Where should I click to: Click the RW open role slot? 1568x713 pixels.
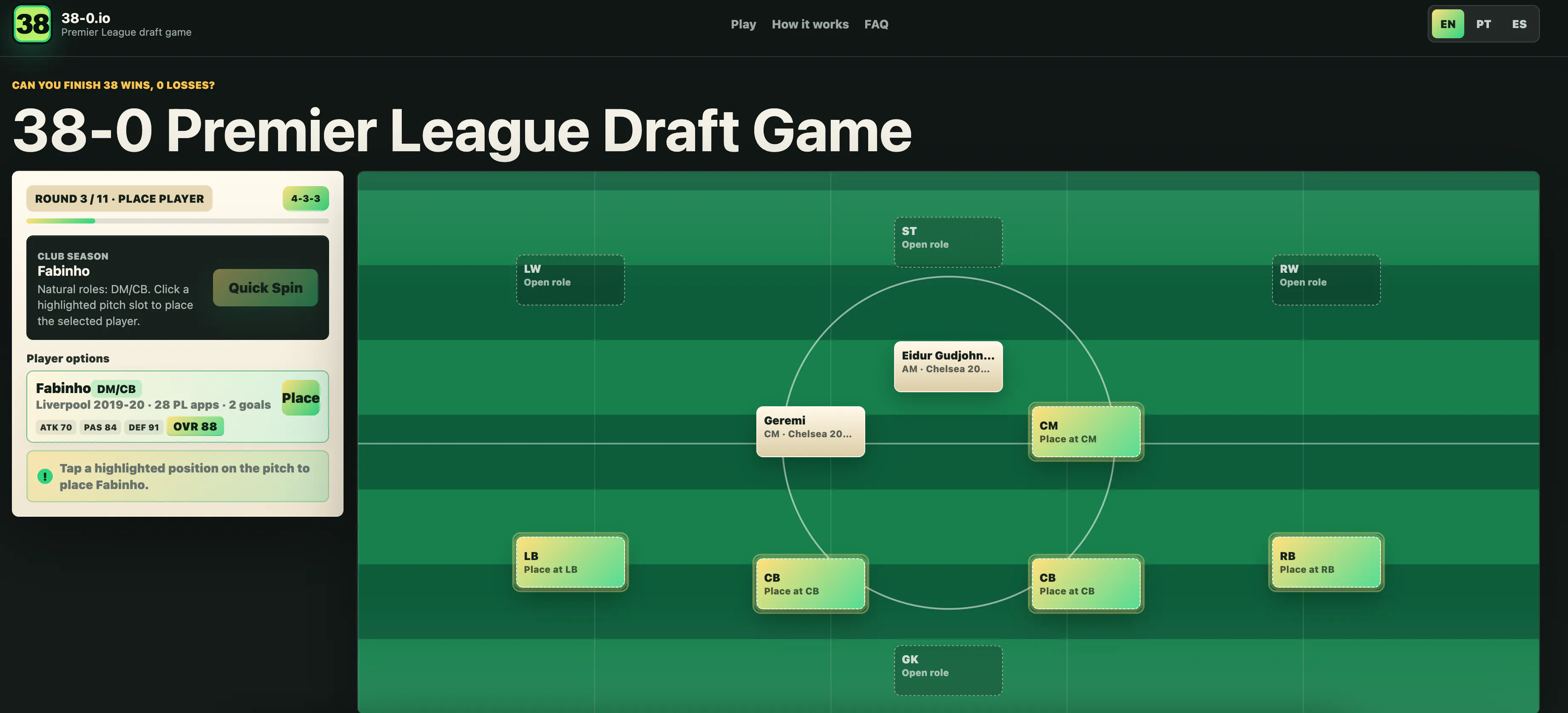click(x=1327, y=280)
